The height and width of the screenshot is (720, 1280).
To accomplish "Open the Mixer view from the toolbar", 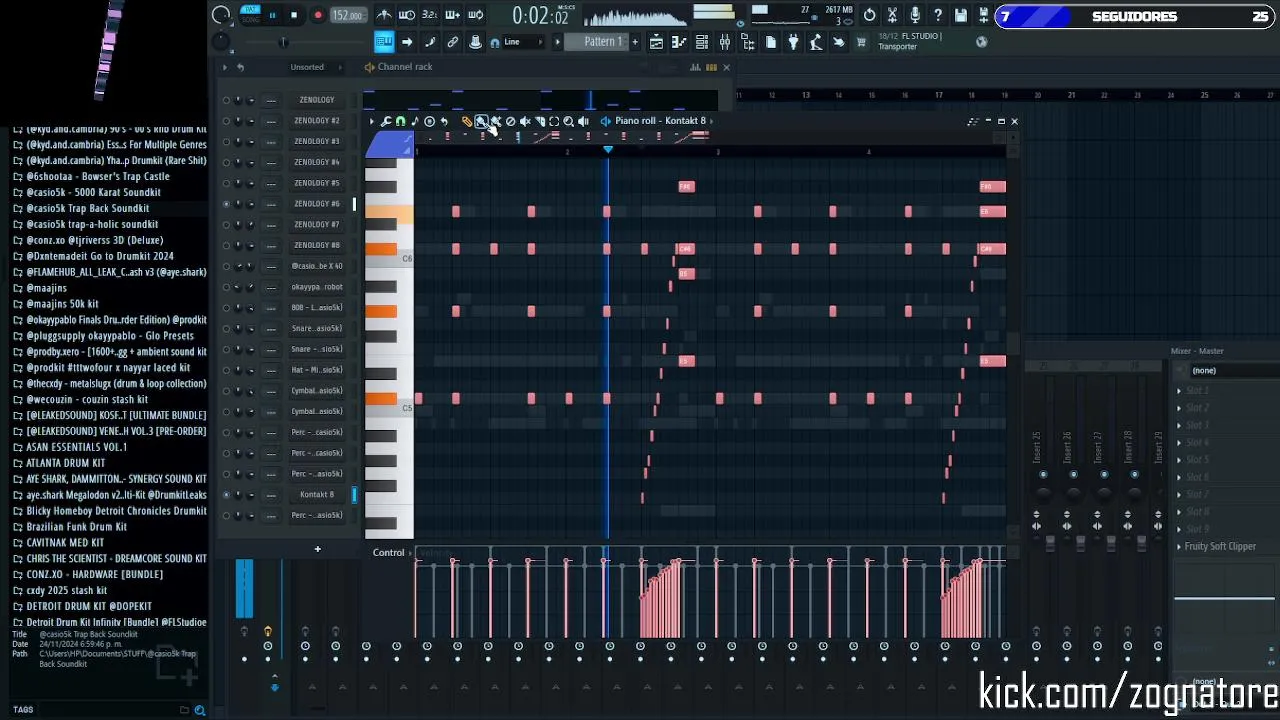I will tap(725, 42).
